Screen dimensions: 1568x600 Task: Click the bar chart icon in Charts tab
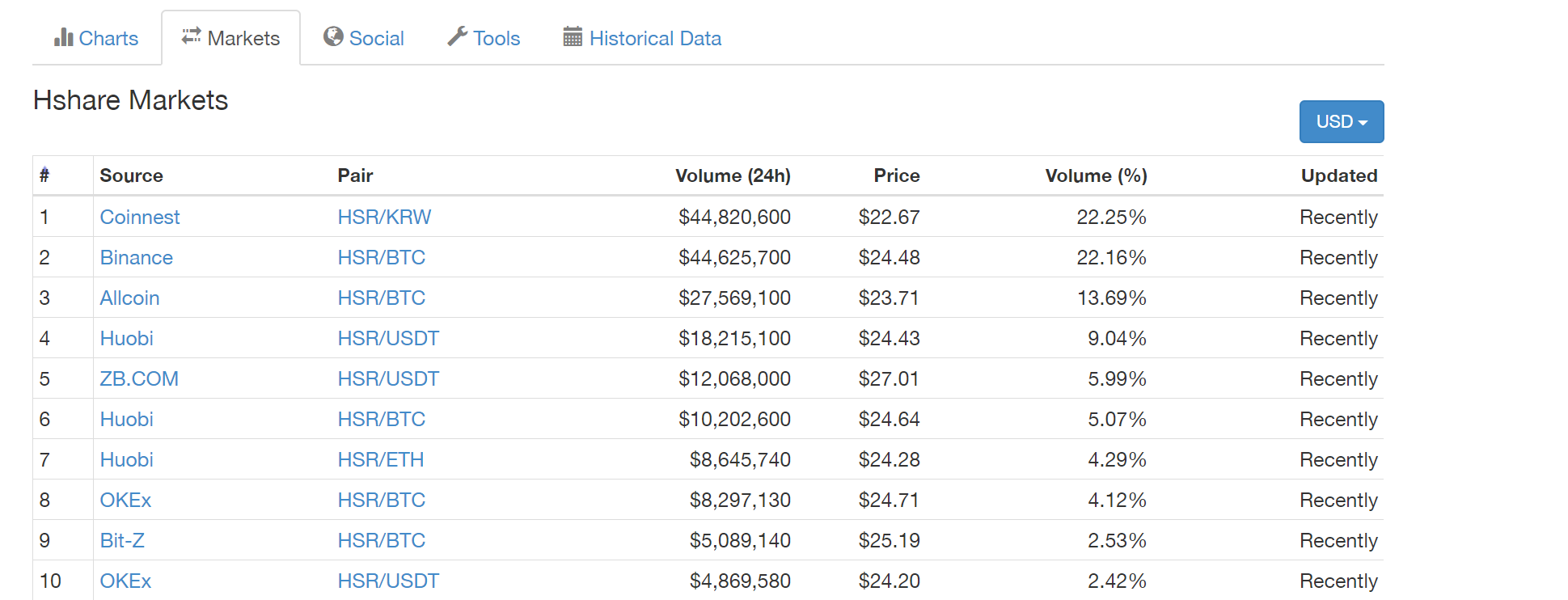coord(64,37)
